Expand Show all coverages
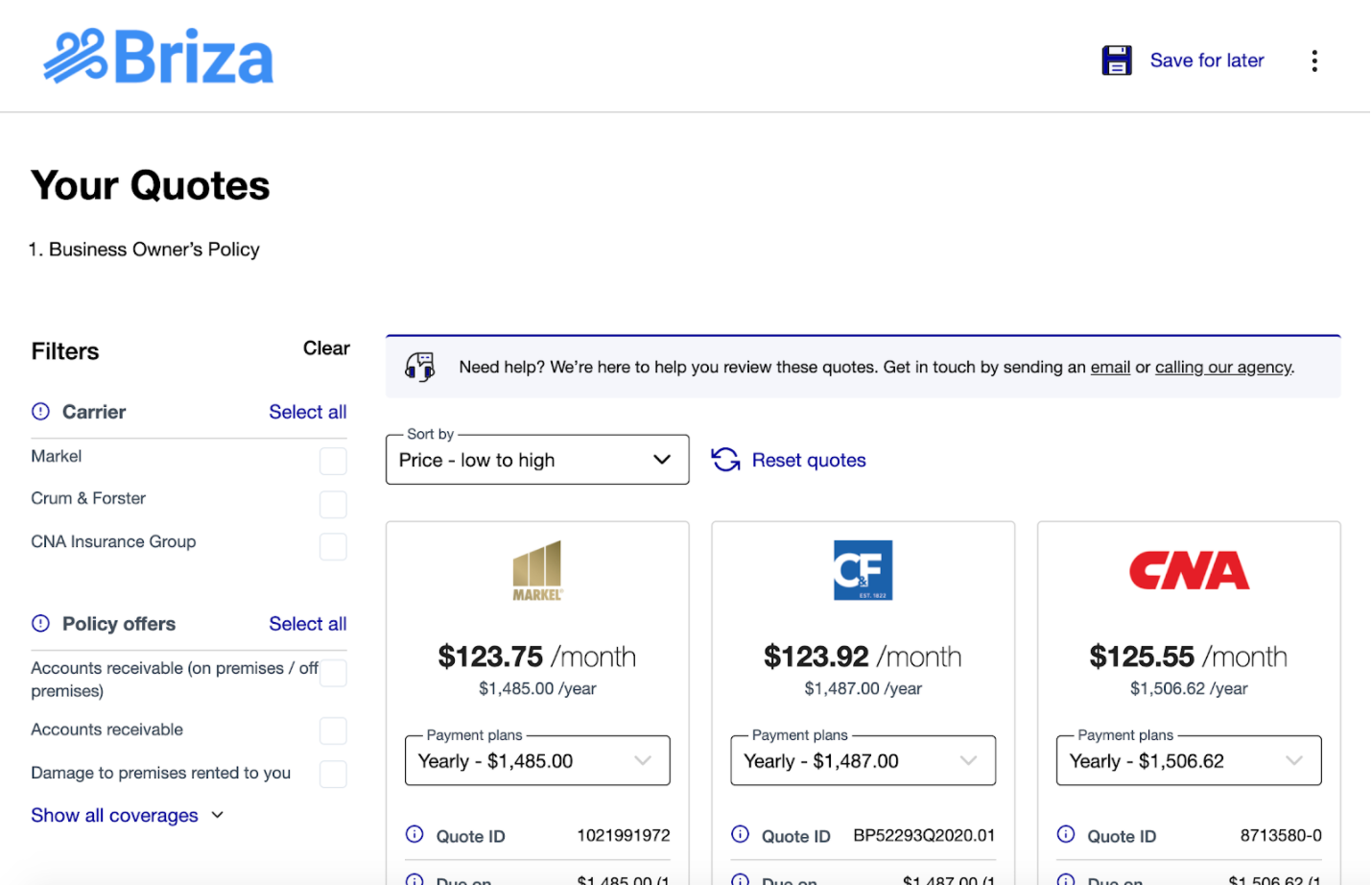Screen dimensions: 1372x885 (127, 815)
